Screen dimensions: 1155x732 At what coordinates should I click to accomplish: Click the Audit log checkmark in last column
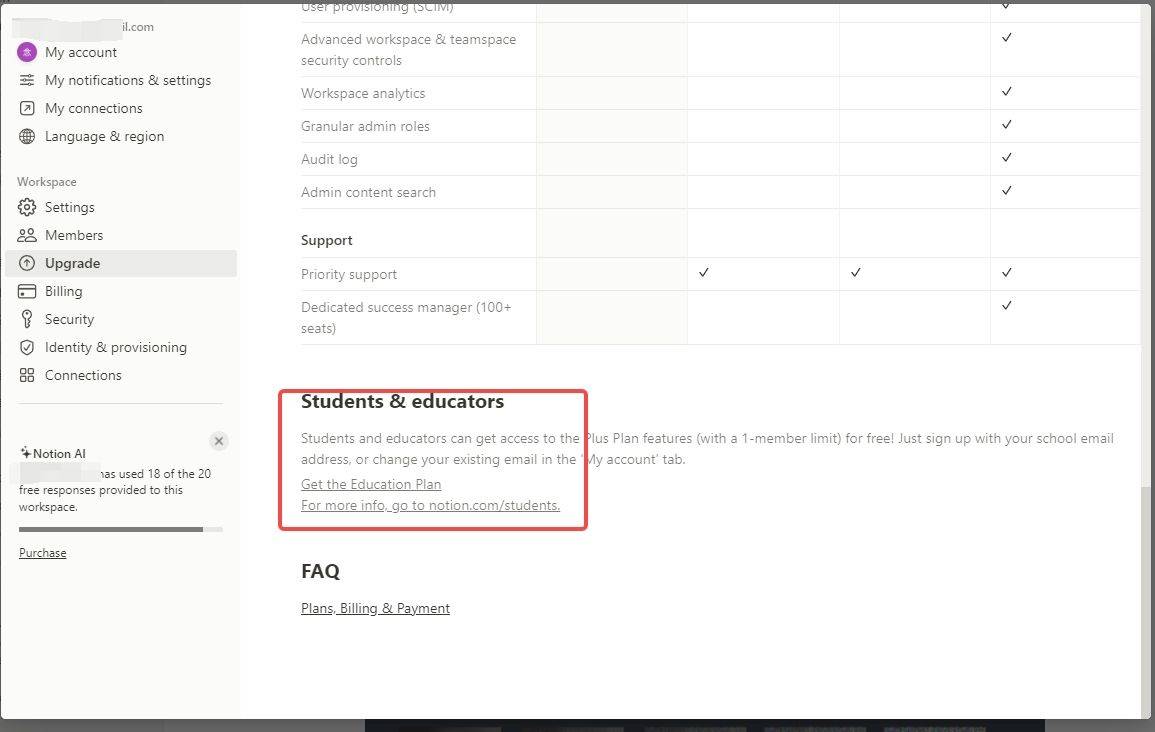click(x=1006, y=158)
